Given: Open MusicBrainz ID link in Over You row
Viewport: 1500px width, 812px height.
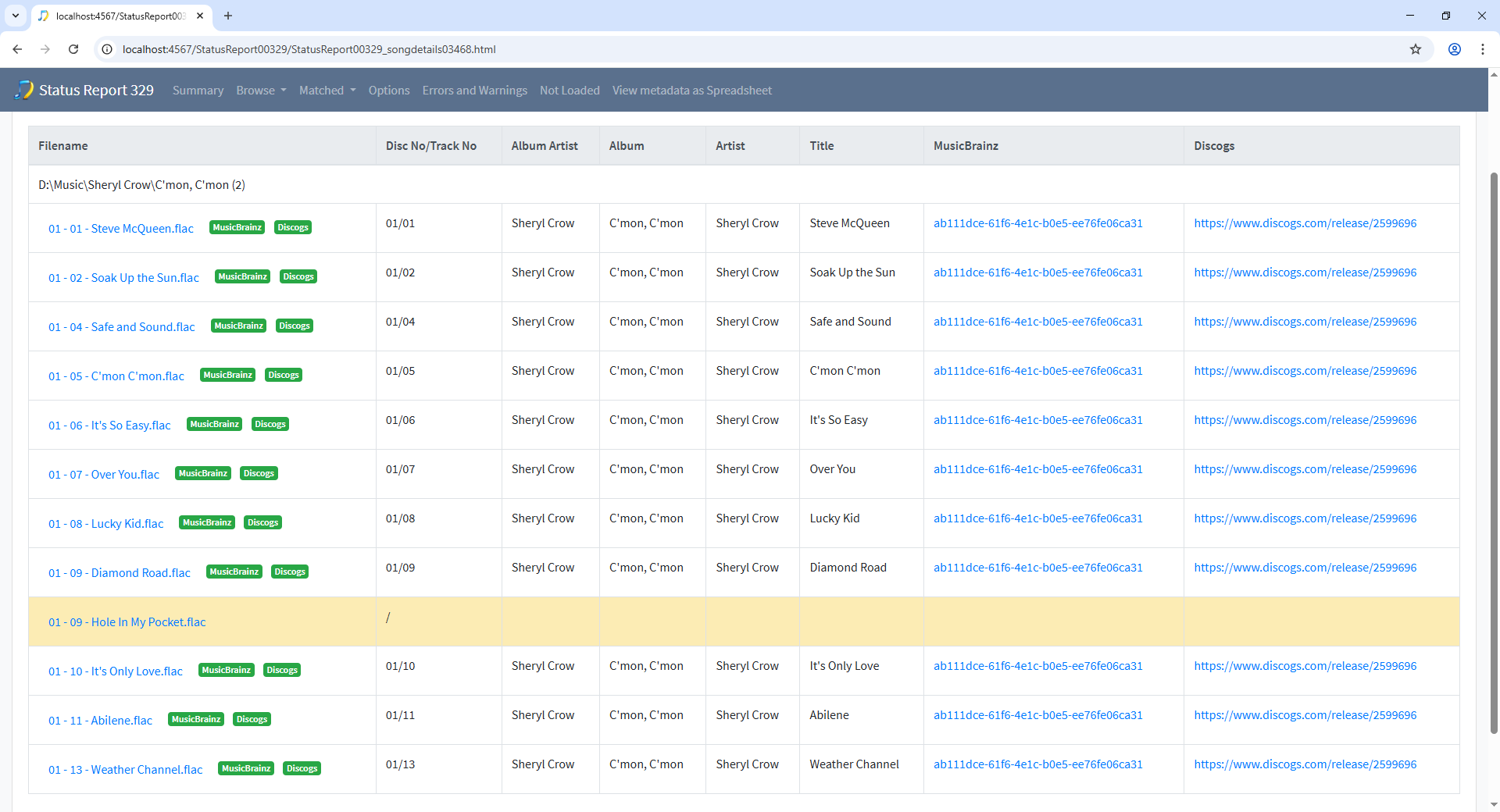Looking at the screenshot, I should coord(1038,469).
